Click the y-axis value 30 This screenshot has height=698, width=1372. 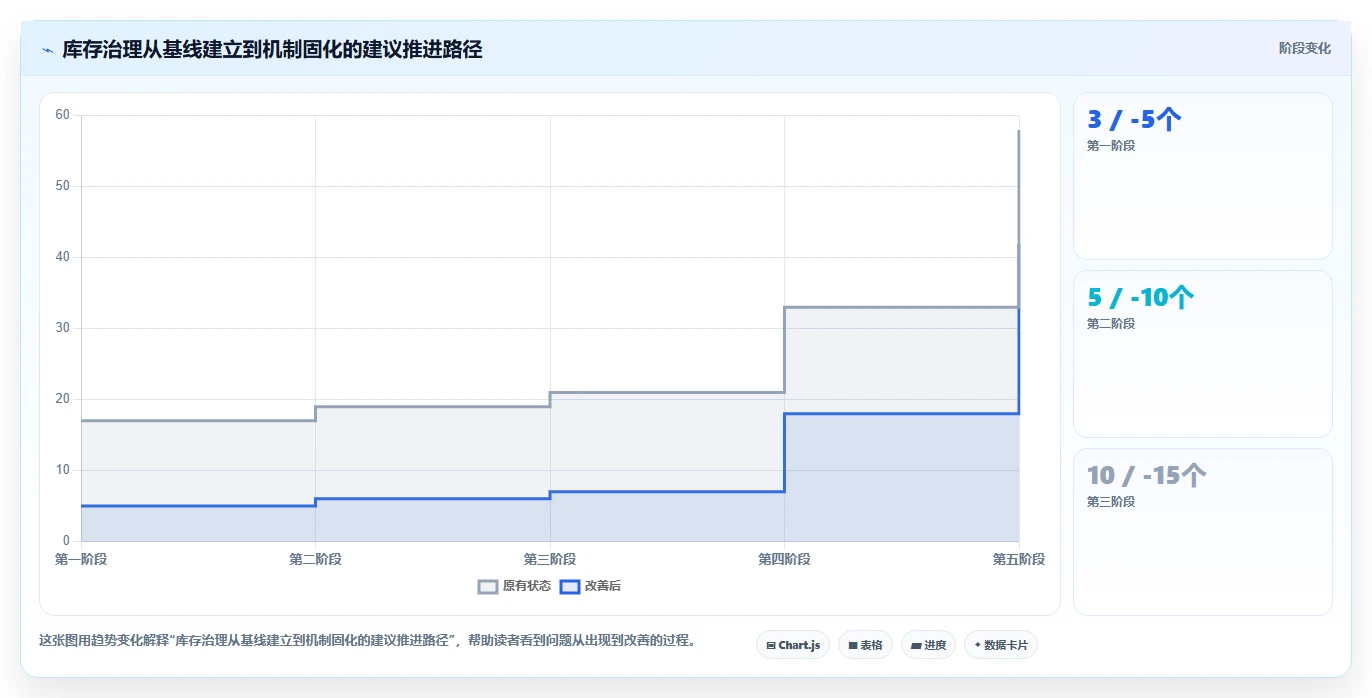point(63,328)
